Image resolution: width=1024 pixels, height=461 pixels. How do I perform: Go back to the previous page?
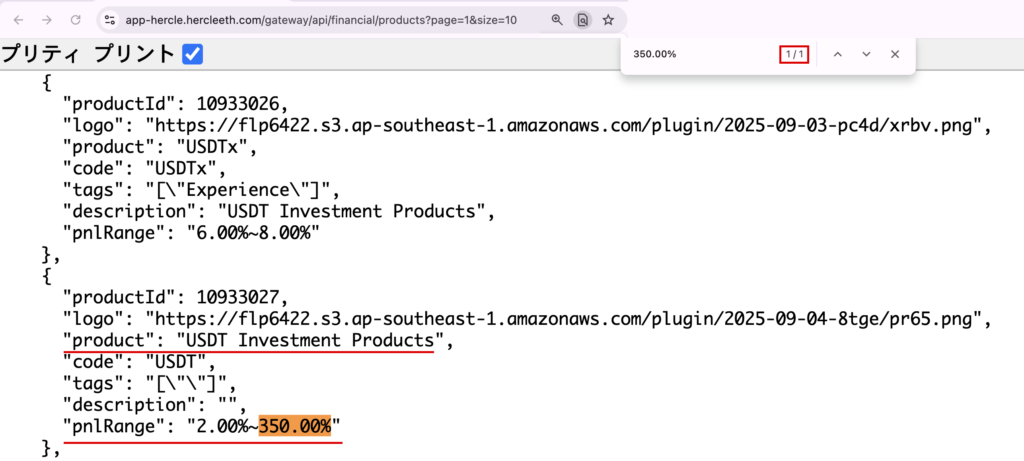19,20
